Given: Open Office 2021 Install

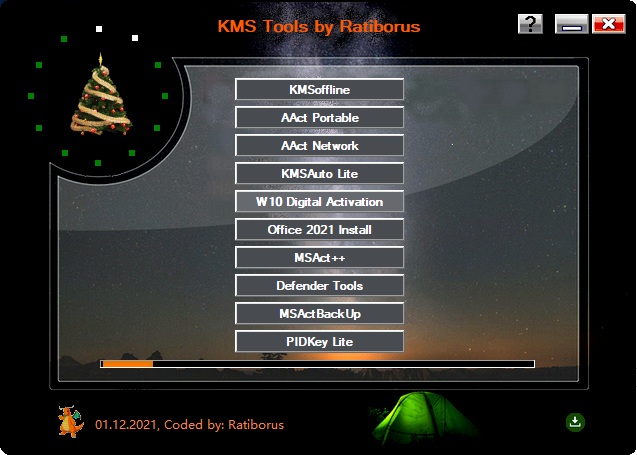Looking at the screenshot, I should tap(319, 230).
